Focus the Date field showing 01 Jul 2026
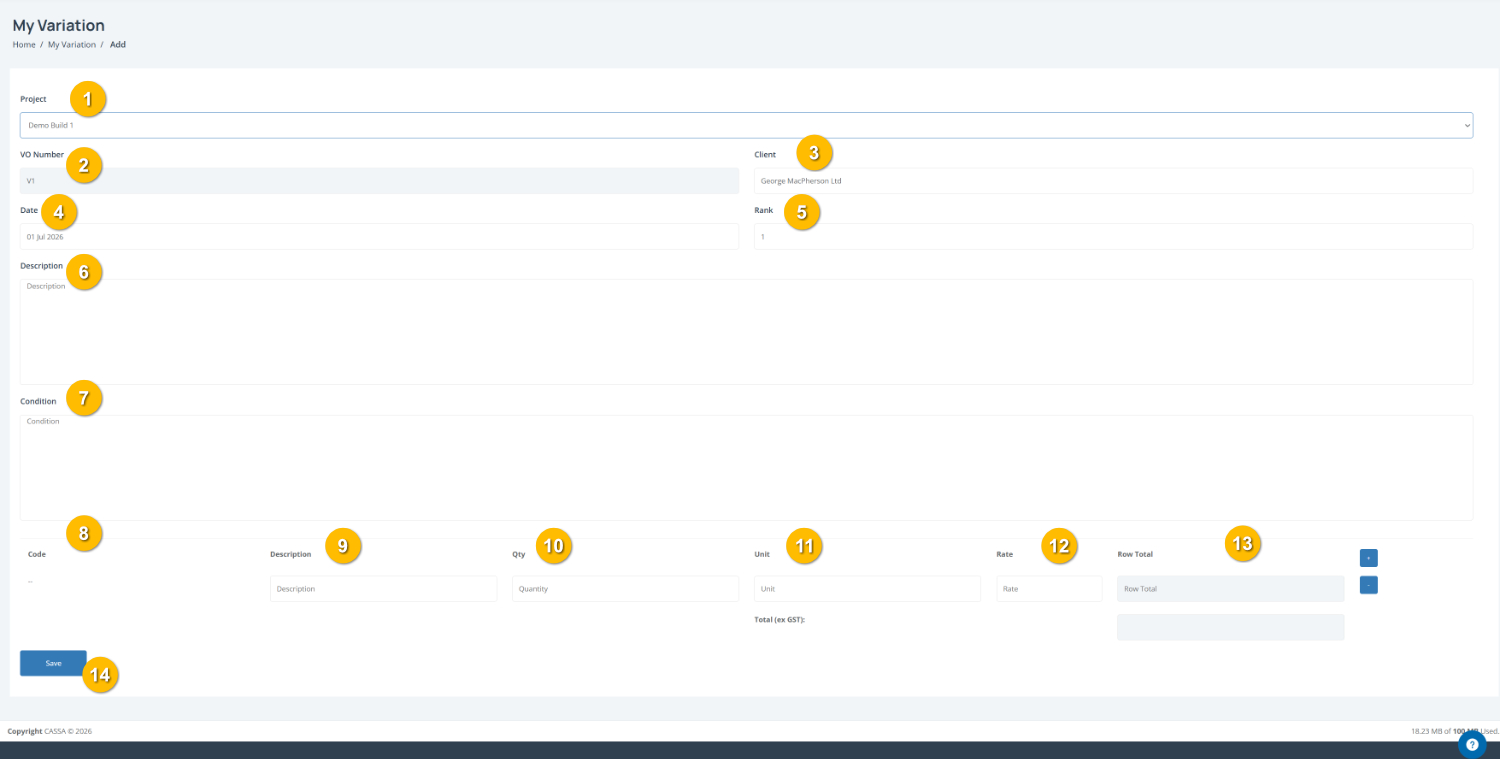 379,236
